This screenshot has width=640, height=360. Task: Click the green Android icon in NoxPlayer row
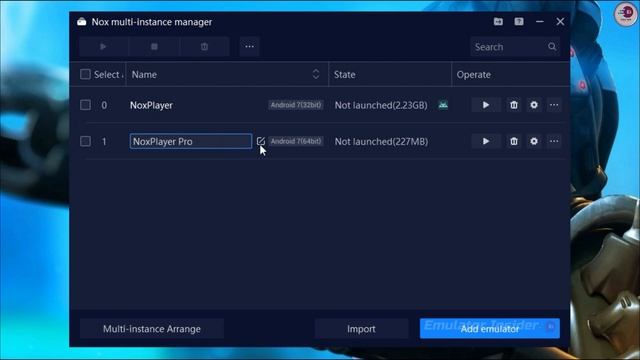[x=443, y=105]
